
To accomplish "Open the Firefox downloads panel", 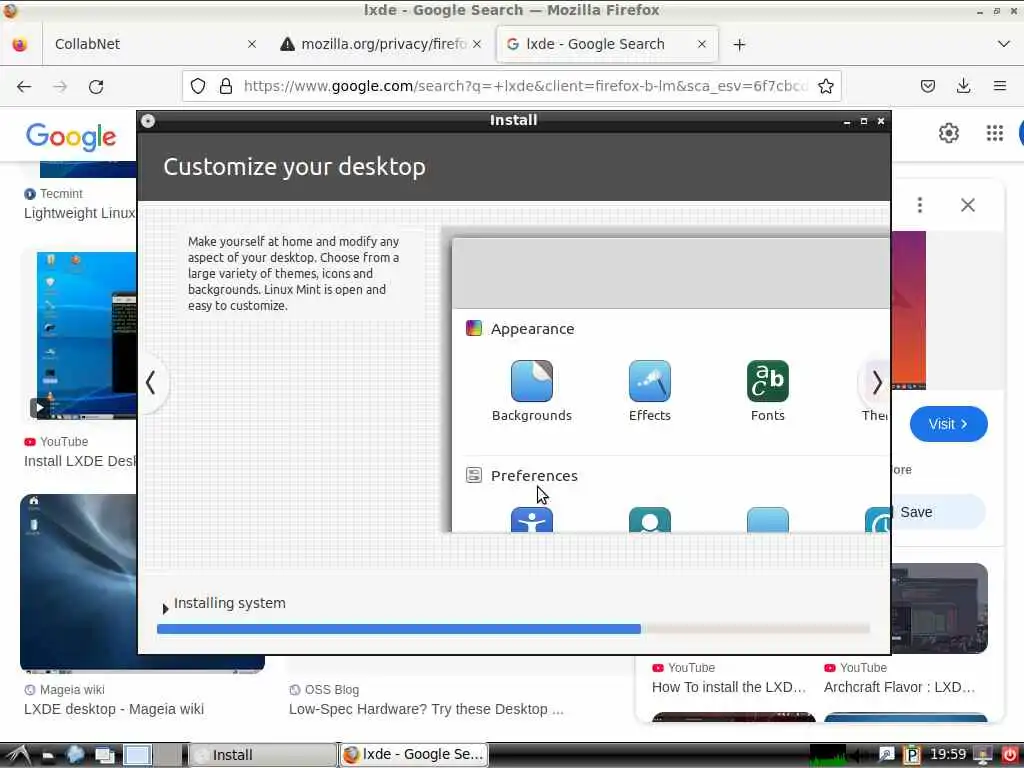I will coord(963,86).
